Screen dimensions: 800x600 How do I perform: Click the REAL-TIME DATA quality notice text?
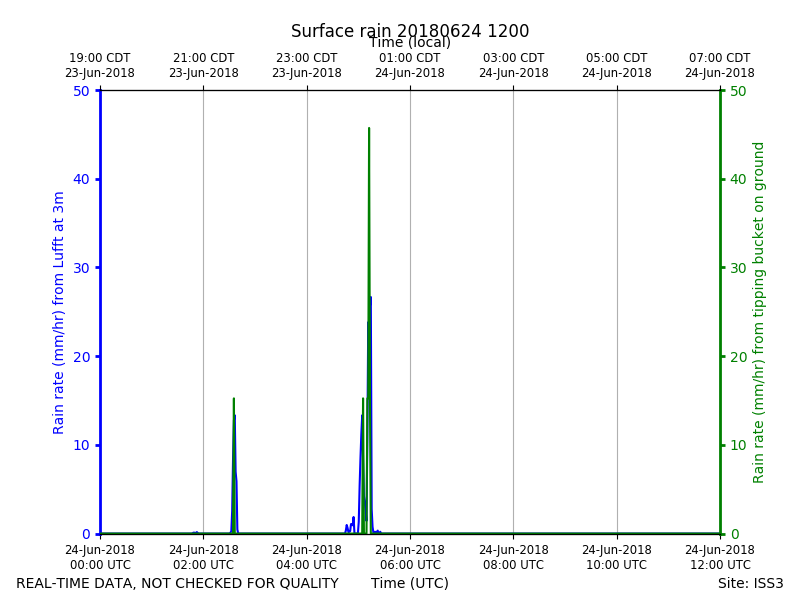(x=178, y=583)
